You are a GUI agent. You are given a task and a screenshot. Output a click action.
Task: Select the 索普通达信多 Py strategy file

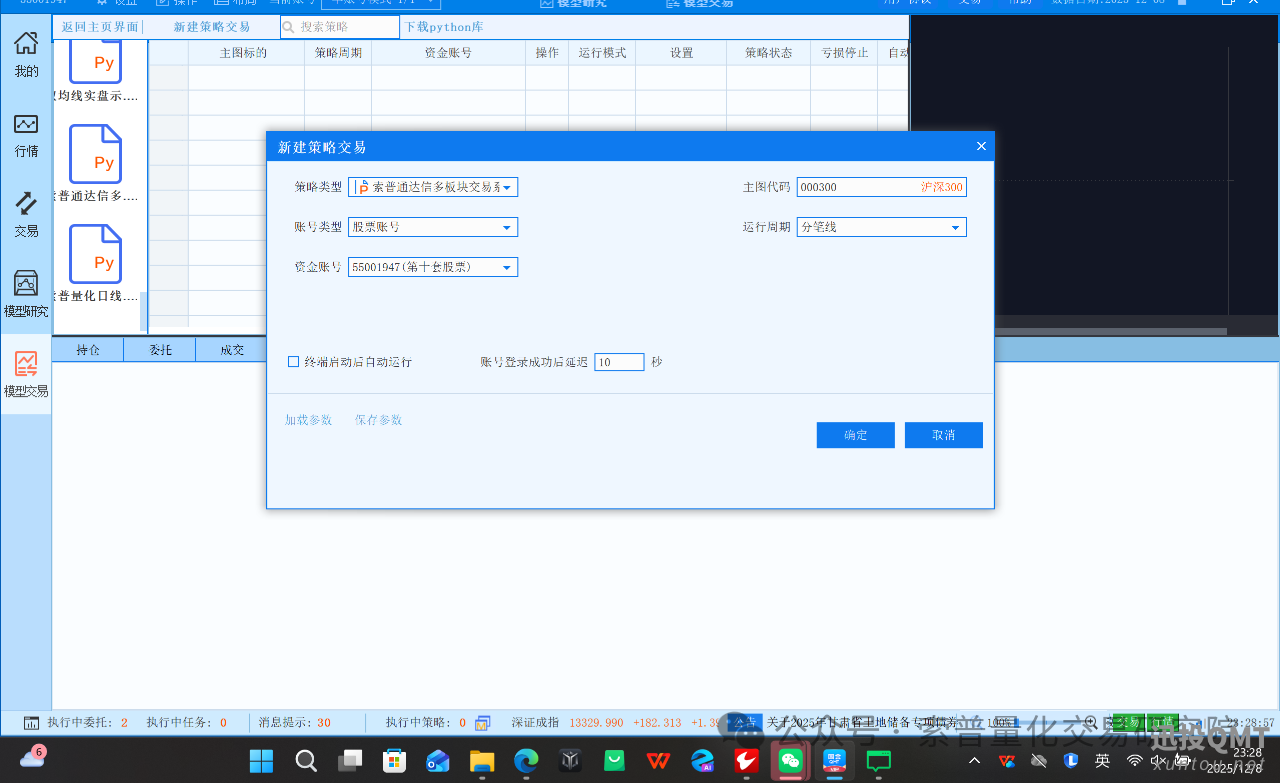[95, 155]
